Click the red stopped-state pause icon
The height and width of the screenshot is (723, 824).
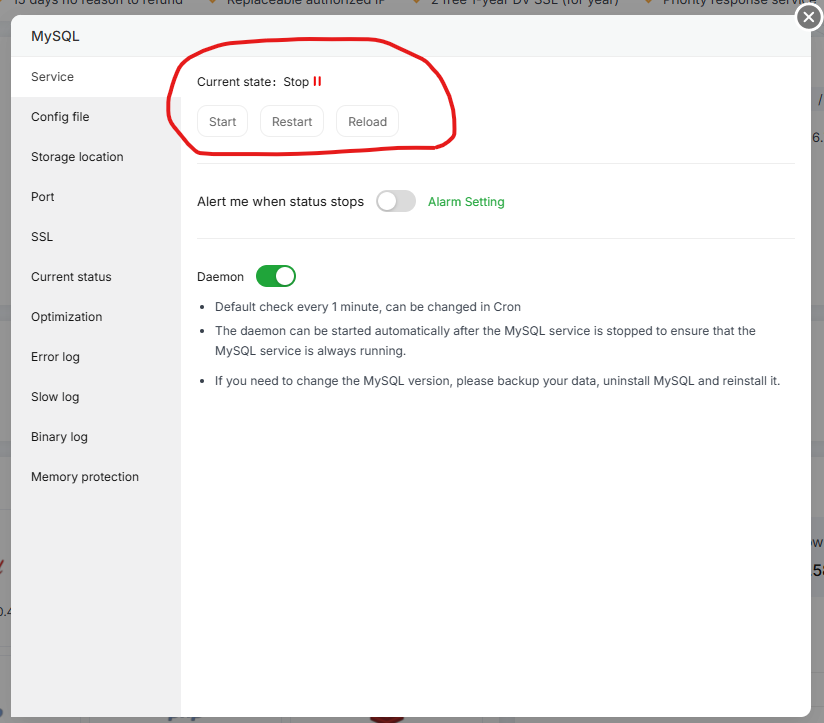coord(317,81)
